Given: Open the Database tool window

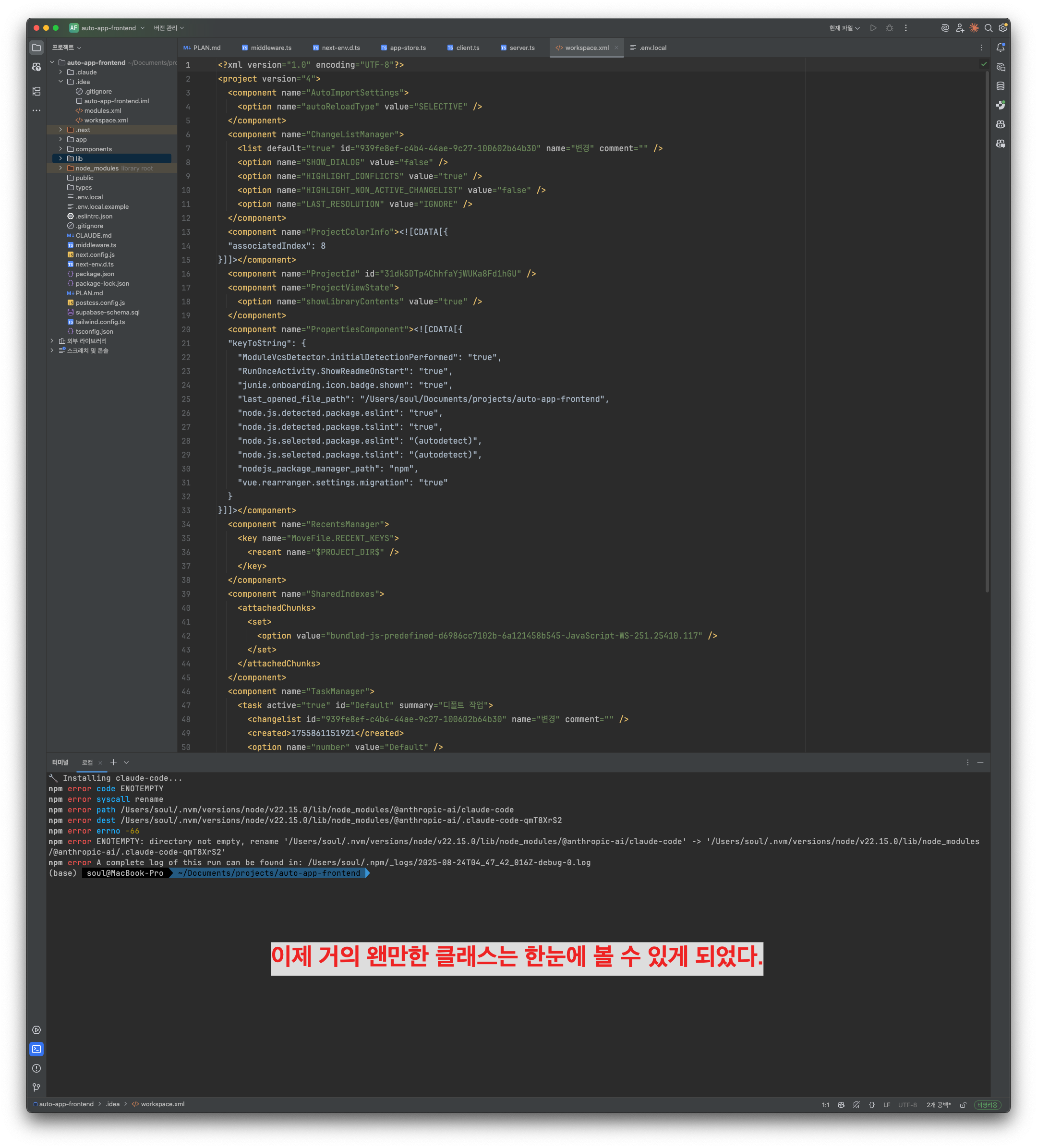Looking at the screenshot, I should (x=1000, y=86).
